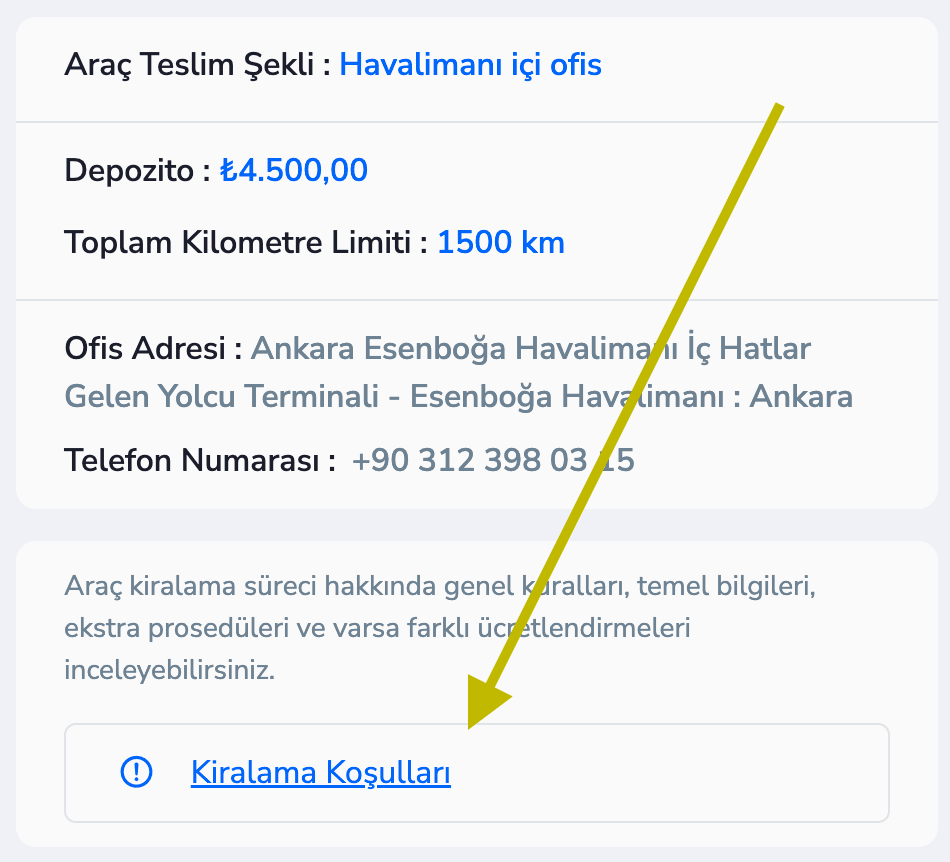
Task: Click inside the Kiralama Koşulları bordered container
Action: tap(476, 770)
